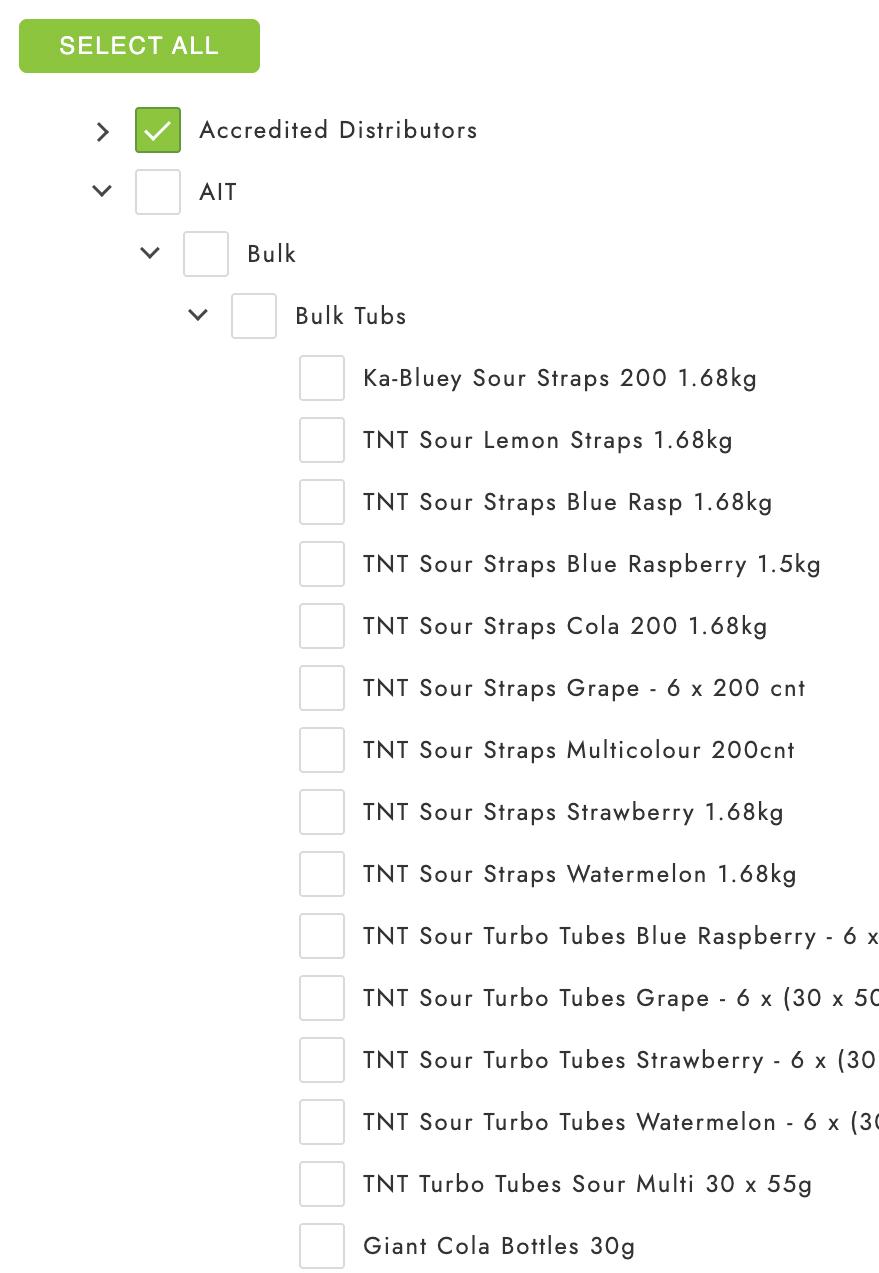This screenshot has width=879, height=1273.
Task: Enable the Bulk Tubs checkbox
Action: point(254,316)
